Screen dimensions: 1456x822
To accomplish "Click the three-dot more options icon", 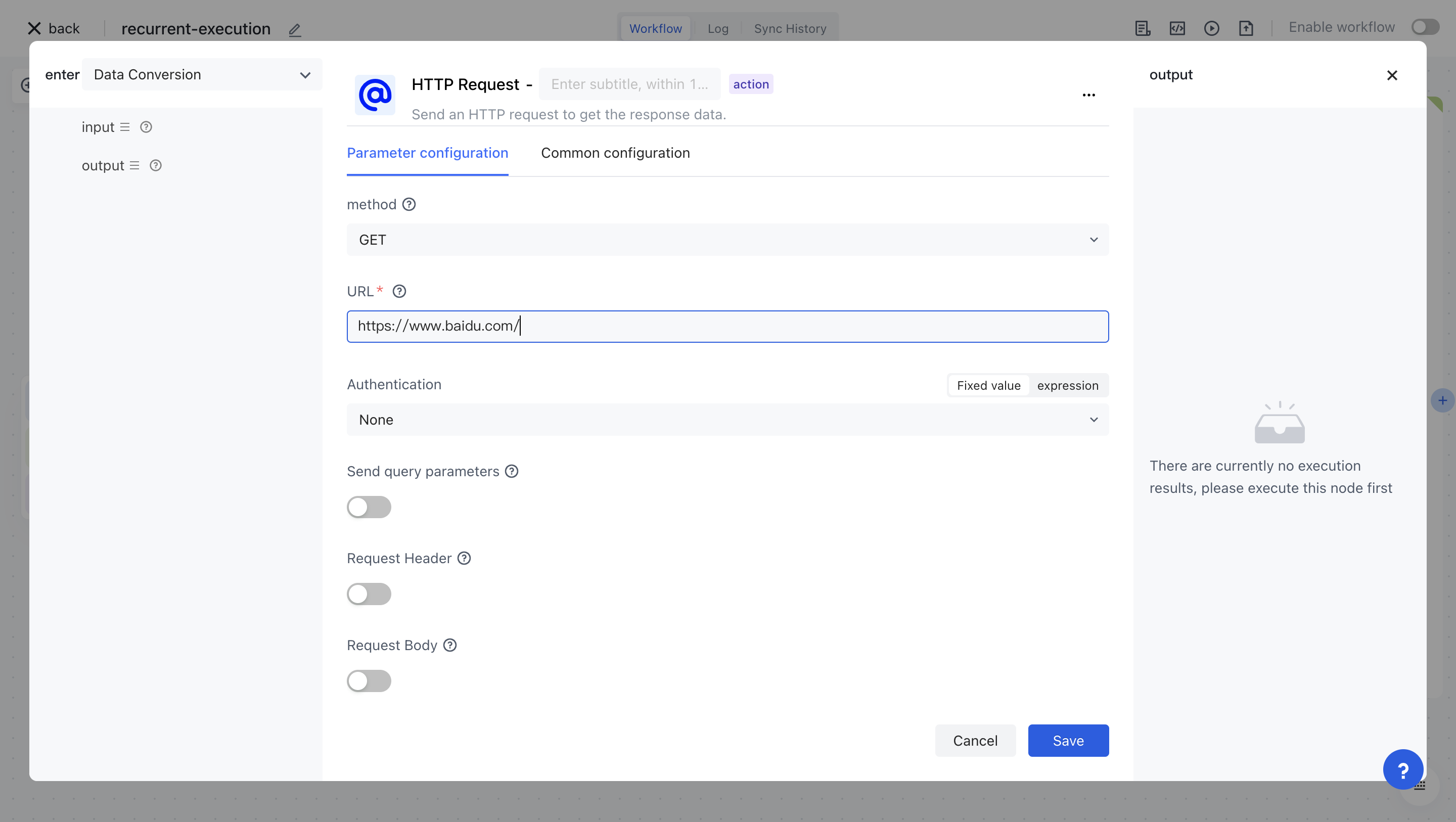I will (1088, 95).
